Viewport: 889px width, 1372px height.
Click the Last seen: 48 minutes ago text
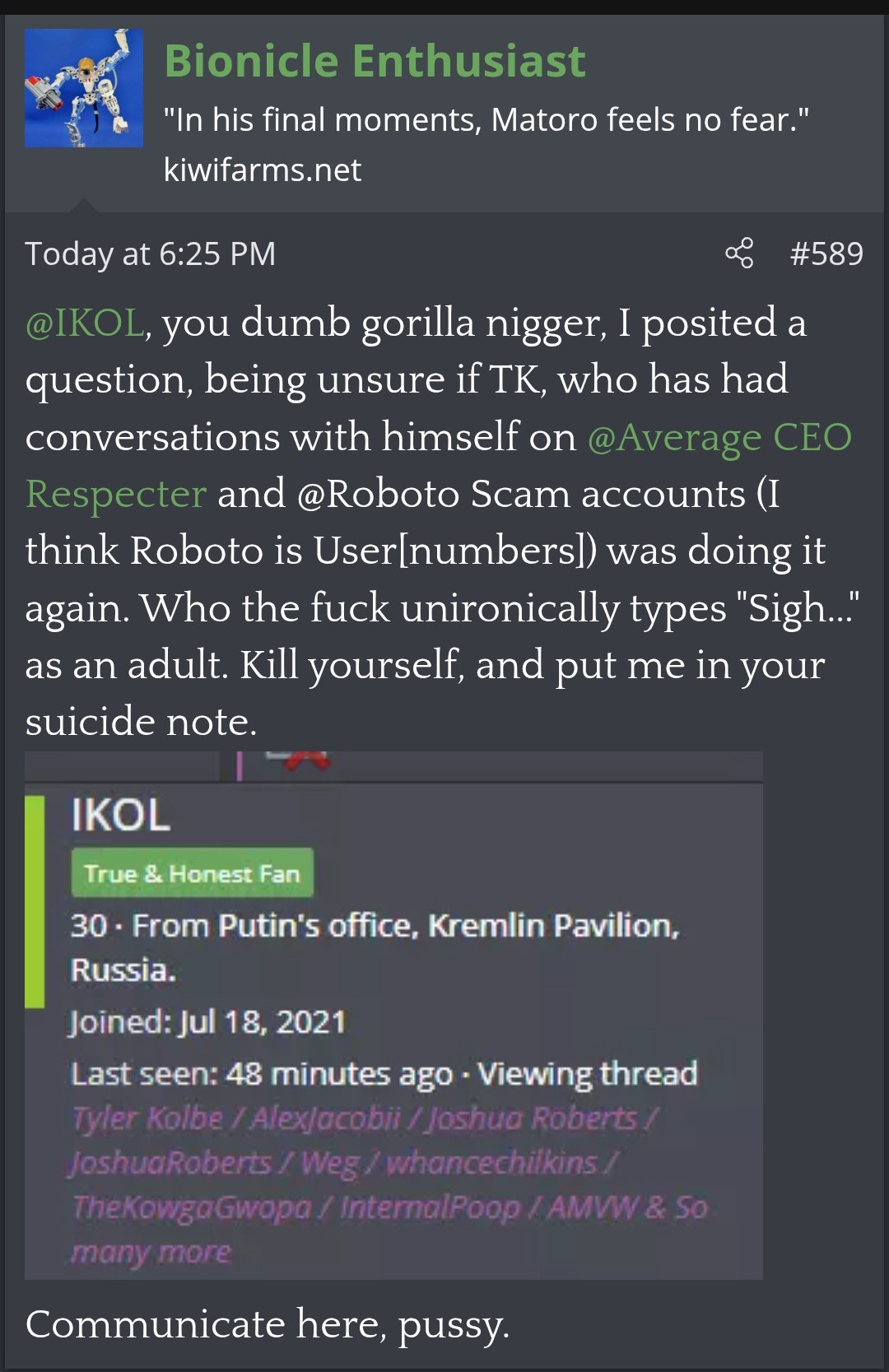point(262,1074)
